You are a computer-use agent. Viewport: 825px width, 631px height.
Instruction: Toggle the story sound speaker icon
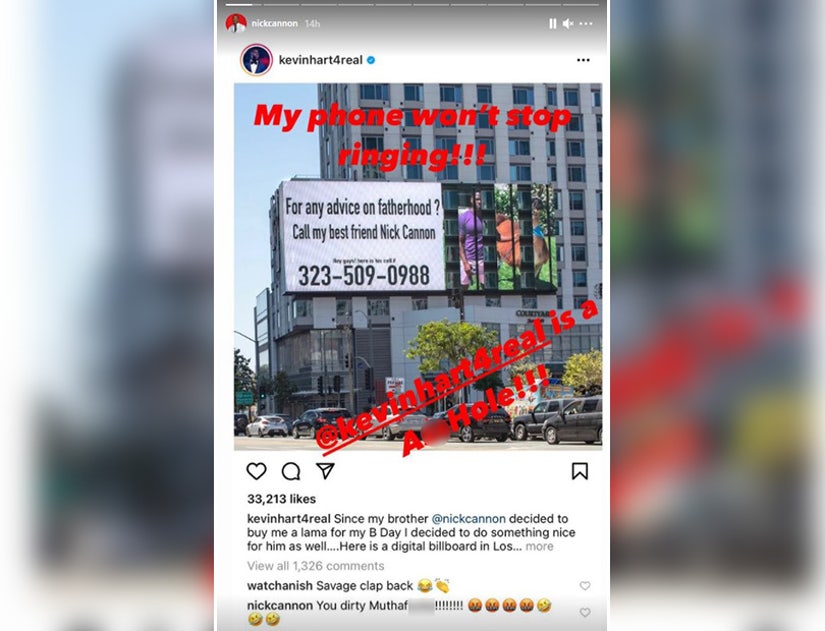568,24
